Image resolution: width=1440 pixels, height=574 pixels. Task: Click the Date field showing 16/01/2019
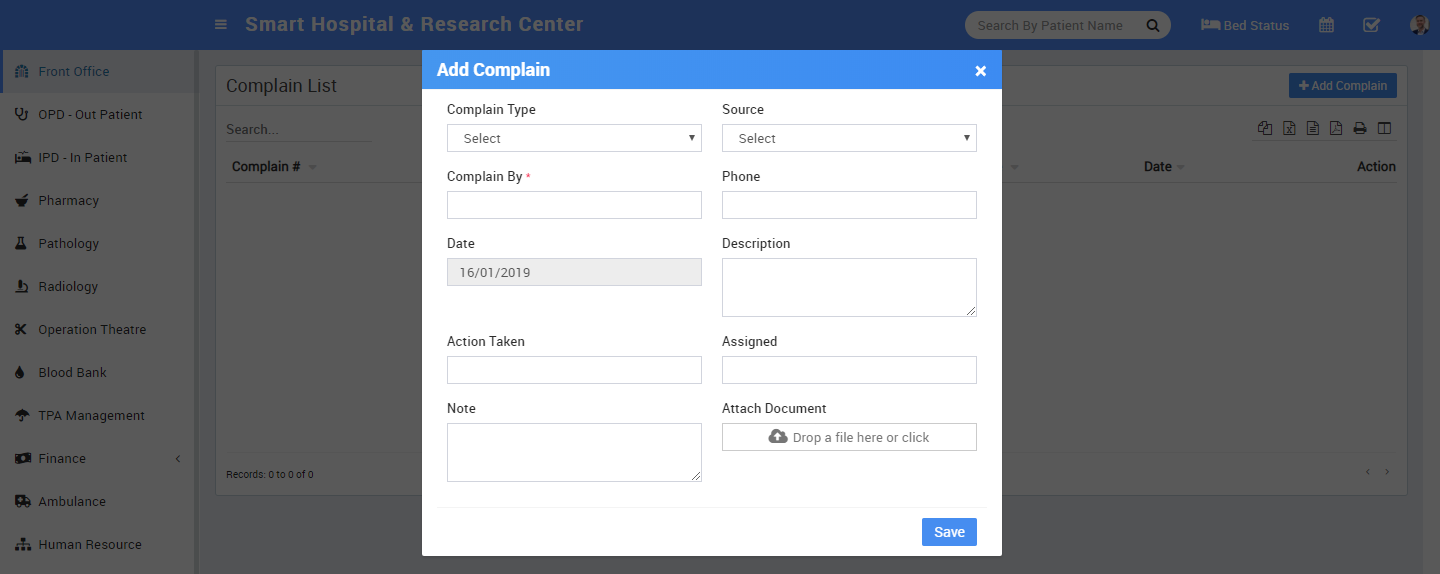[574, 272]
